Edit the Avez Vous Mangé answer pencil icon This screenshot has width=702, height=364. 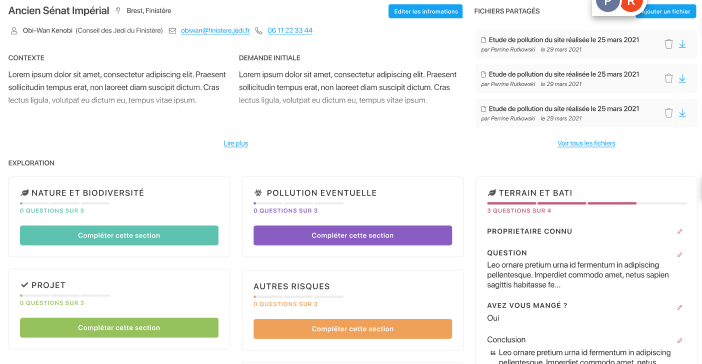click(680, 307)
